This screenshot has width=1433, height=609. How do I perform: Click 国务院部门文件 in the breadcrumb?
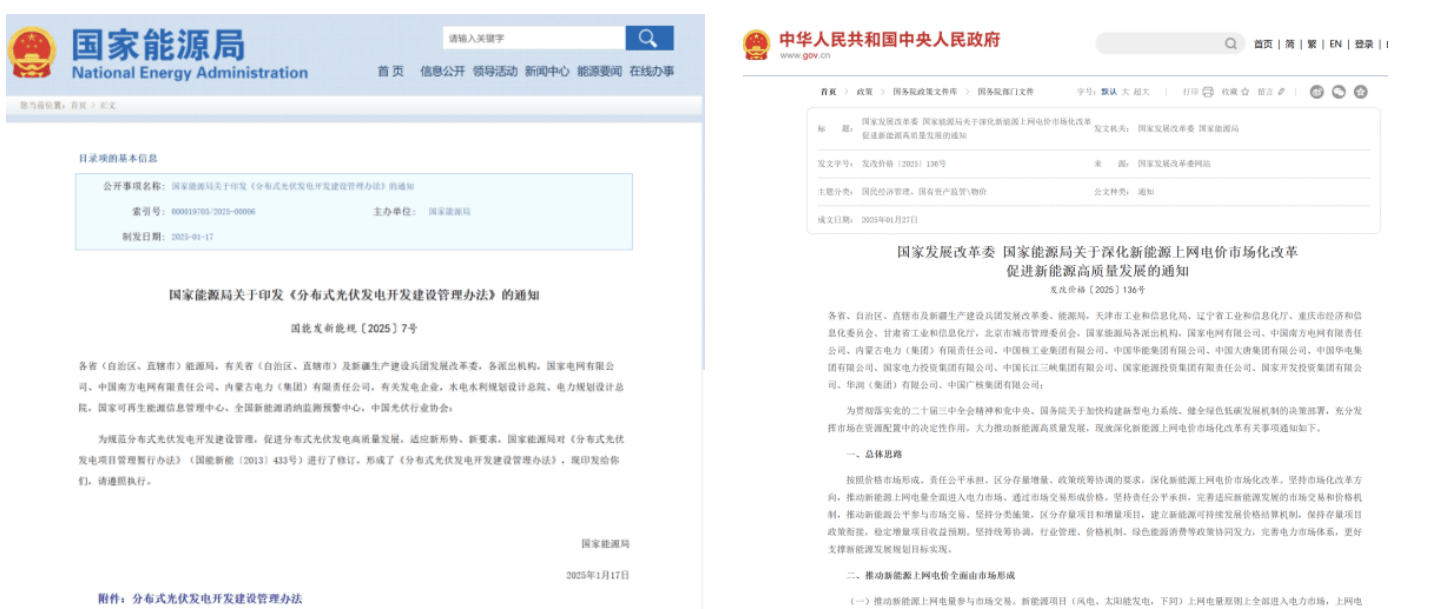[1005, 91]
